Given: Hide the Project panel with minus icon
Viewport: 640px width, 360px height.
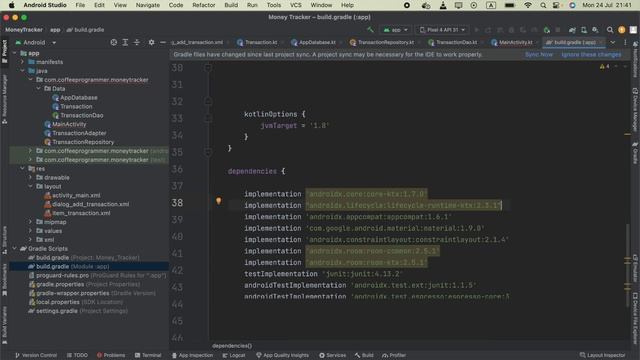Looking at the screenshot, I should click(x=163, y=42).
